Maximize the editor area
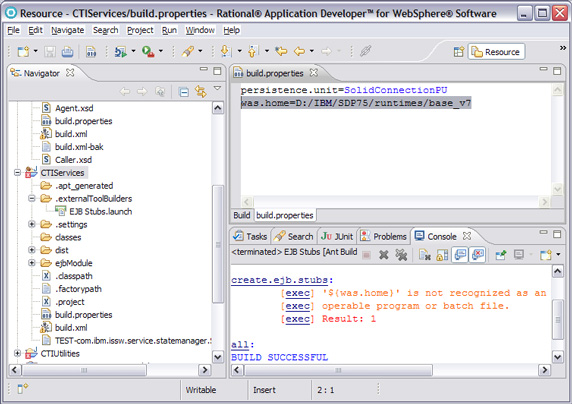Screen dimensions: 572x404 [x=557, y=71]
